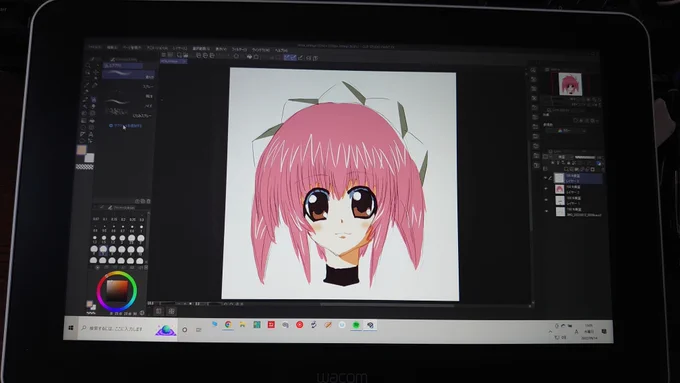Toggle the first highlighted snap-to-ruler icon

[287, 57]
